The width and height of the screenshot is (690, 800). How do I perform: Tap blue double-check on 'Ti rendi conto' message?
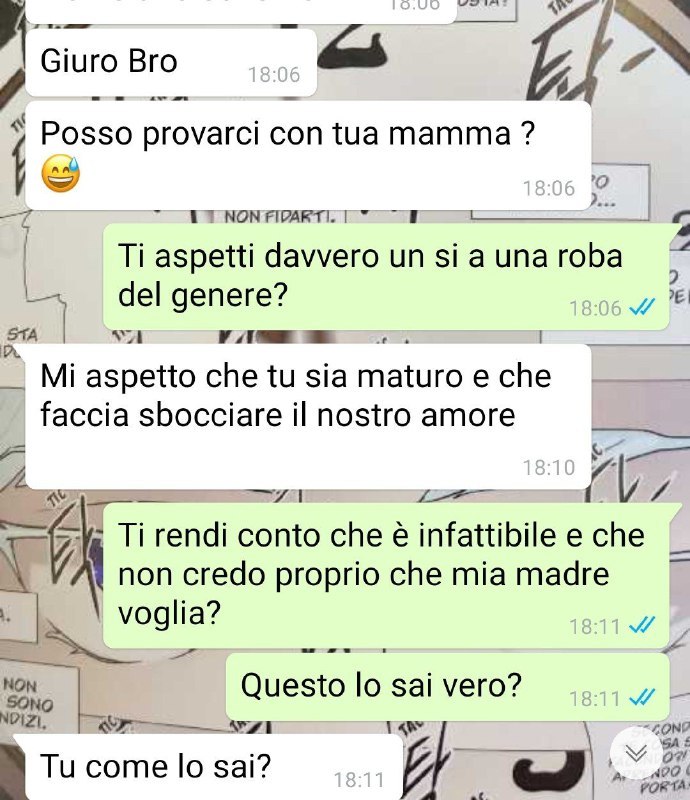[642, 625]
